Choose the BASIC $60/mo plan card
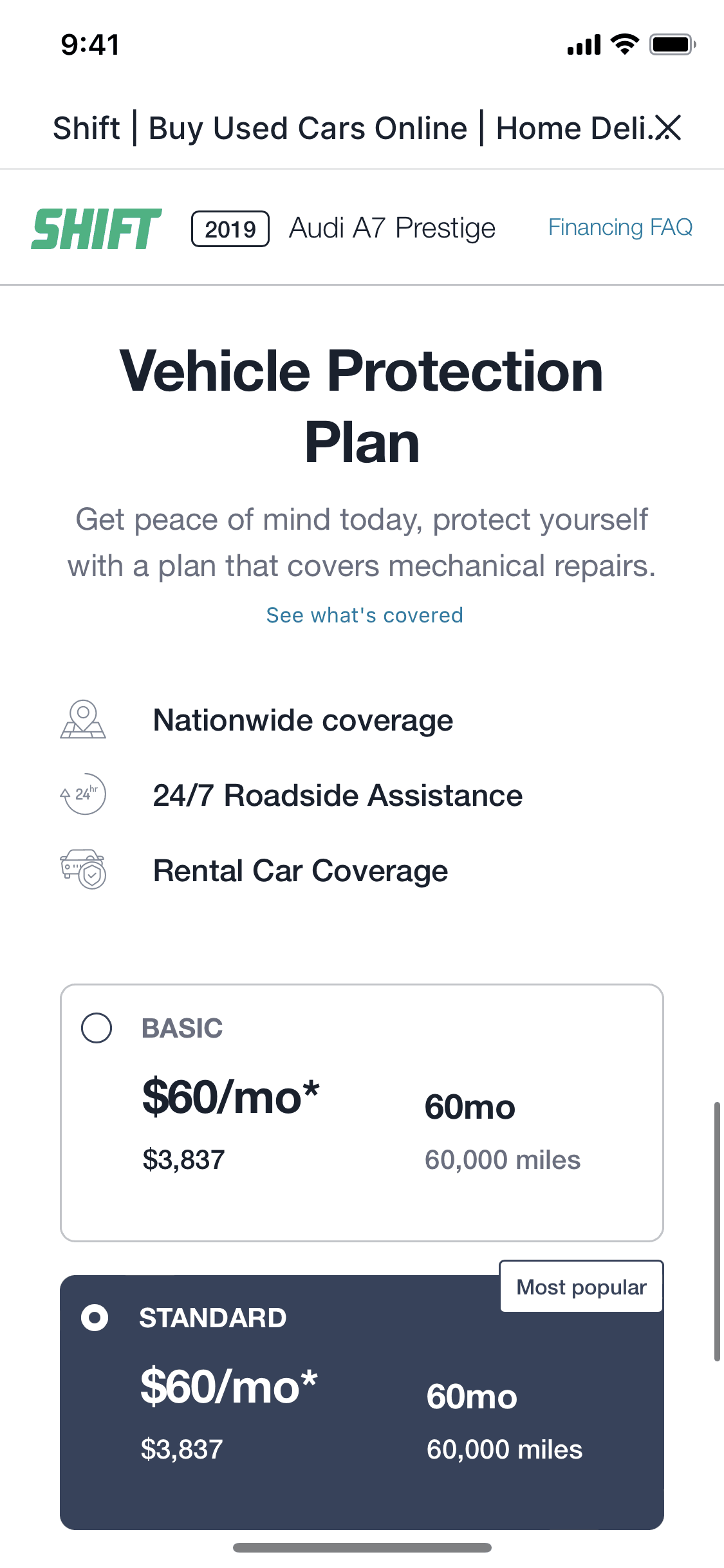Screen dimensions: 724x1568 tap(362, 1113)
